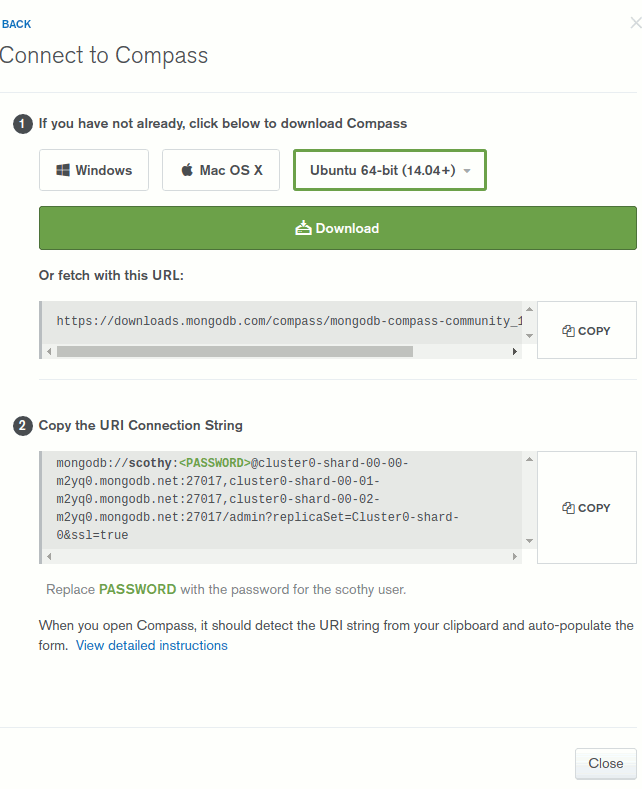This screenshot has height=789, width=642.
Task: Click the Windows logo icon
Action: [63, 170]
